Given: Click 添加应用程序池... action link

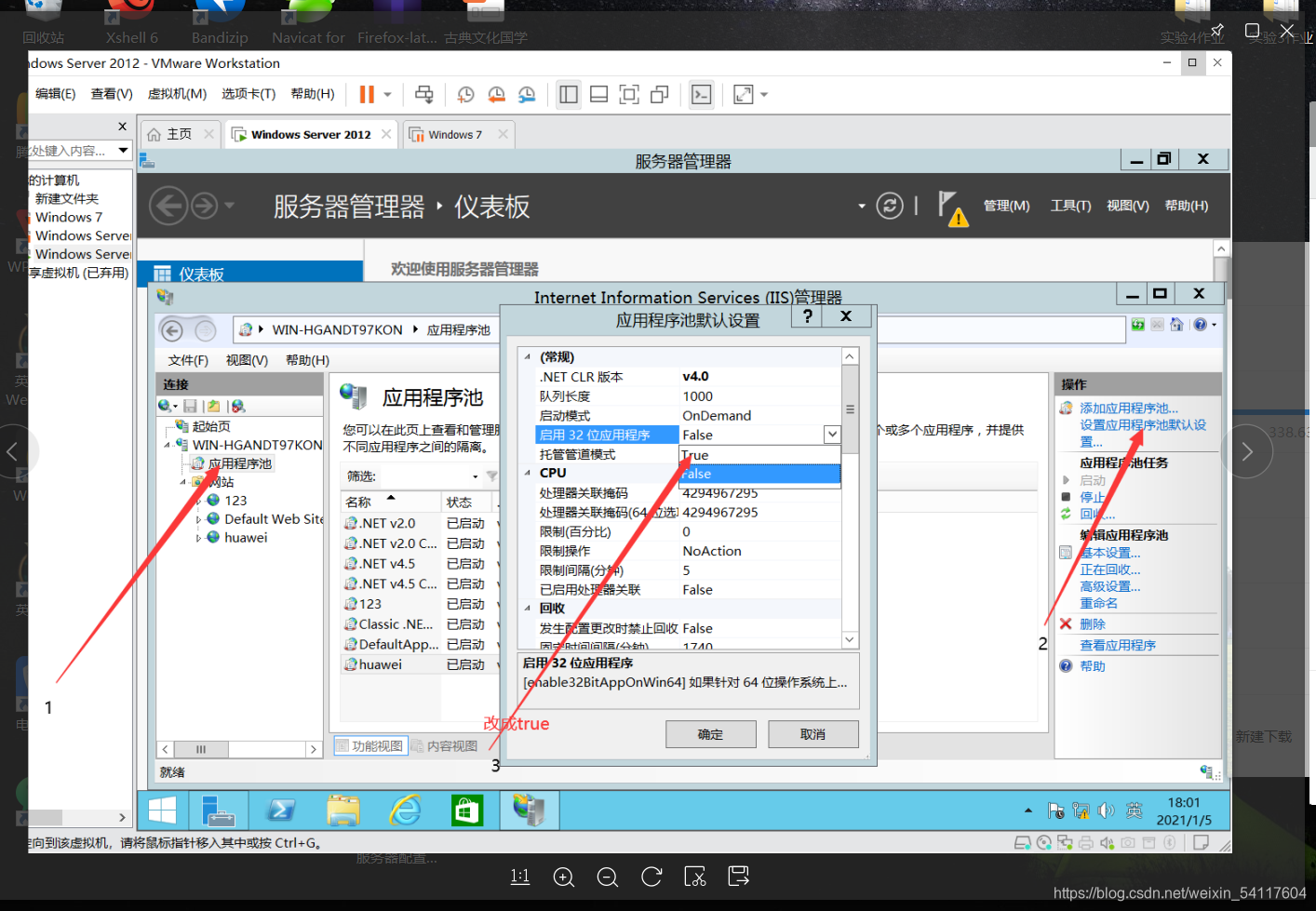Looking at the screenshot, I should 1129,409.
